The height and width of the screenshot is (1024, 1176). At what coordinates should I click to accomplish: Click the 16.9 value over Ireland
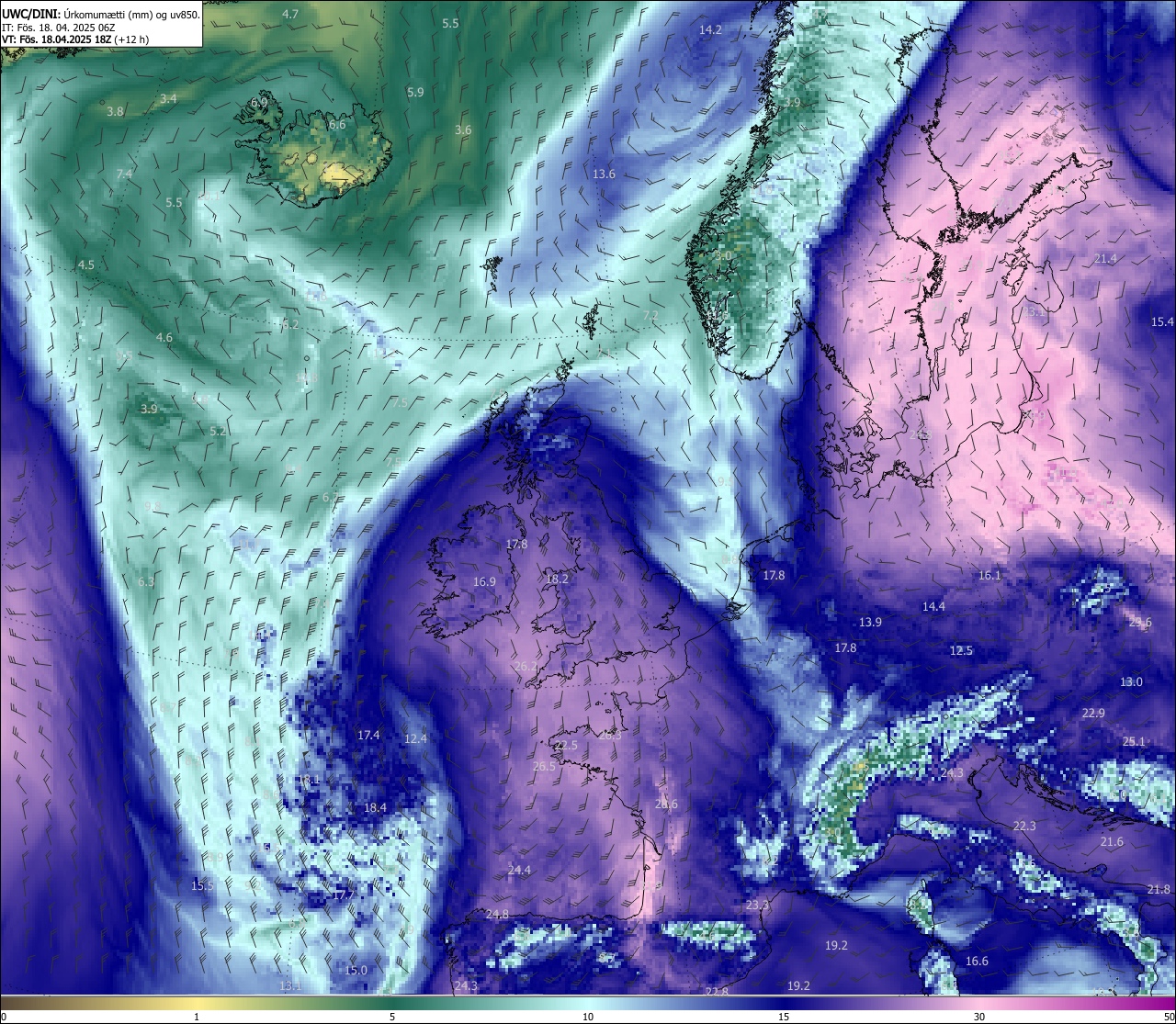click(484, 581)
